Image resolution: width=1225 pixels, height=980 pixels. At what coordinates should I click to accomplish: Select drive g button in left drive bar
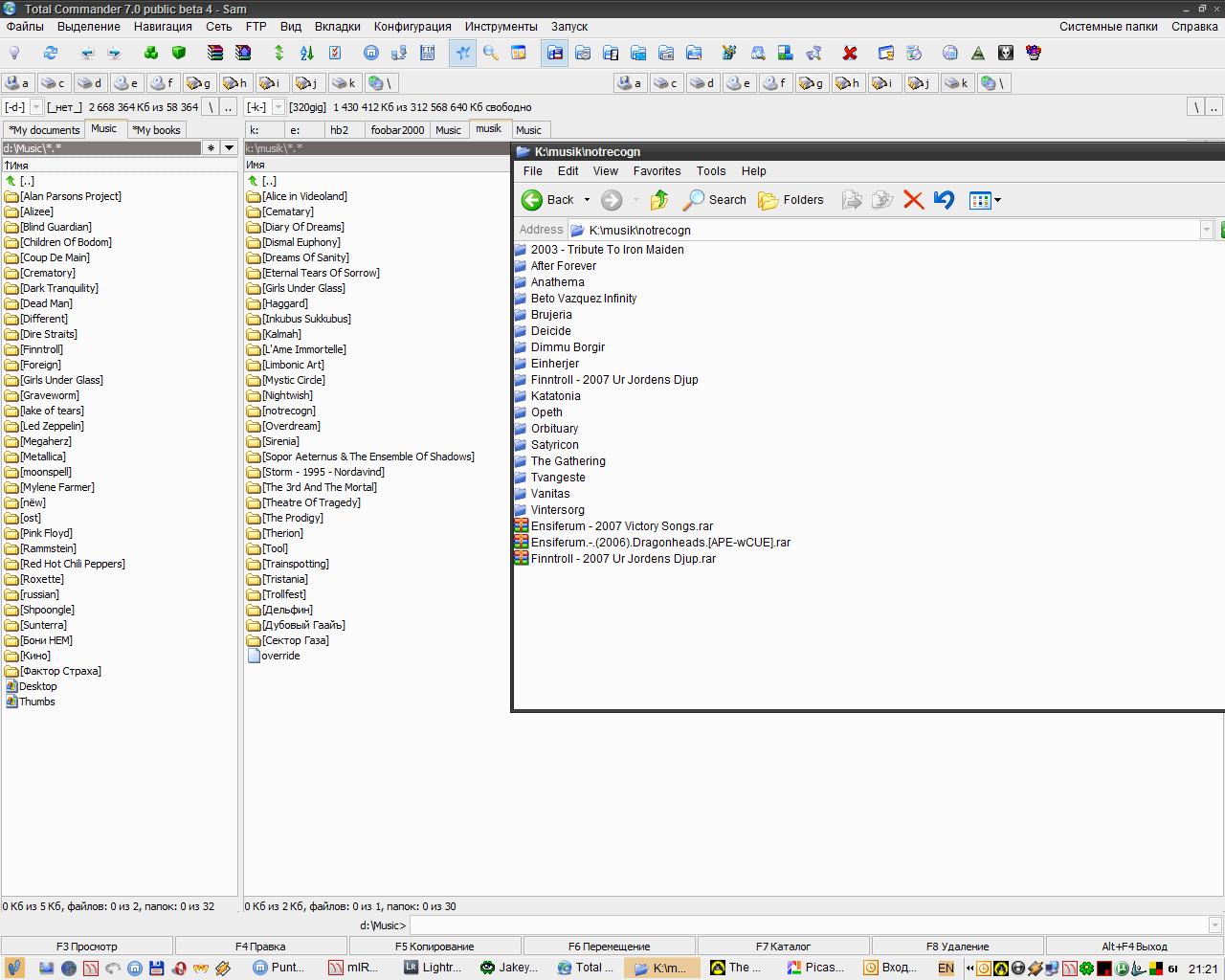pyautogui.click(x=199, y=83)
